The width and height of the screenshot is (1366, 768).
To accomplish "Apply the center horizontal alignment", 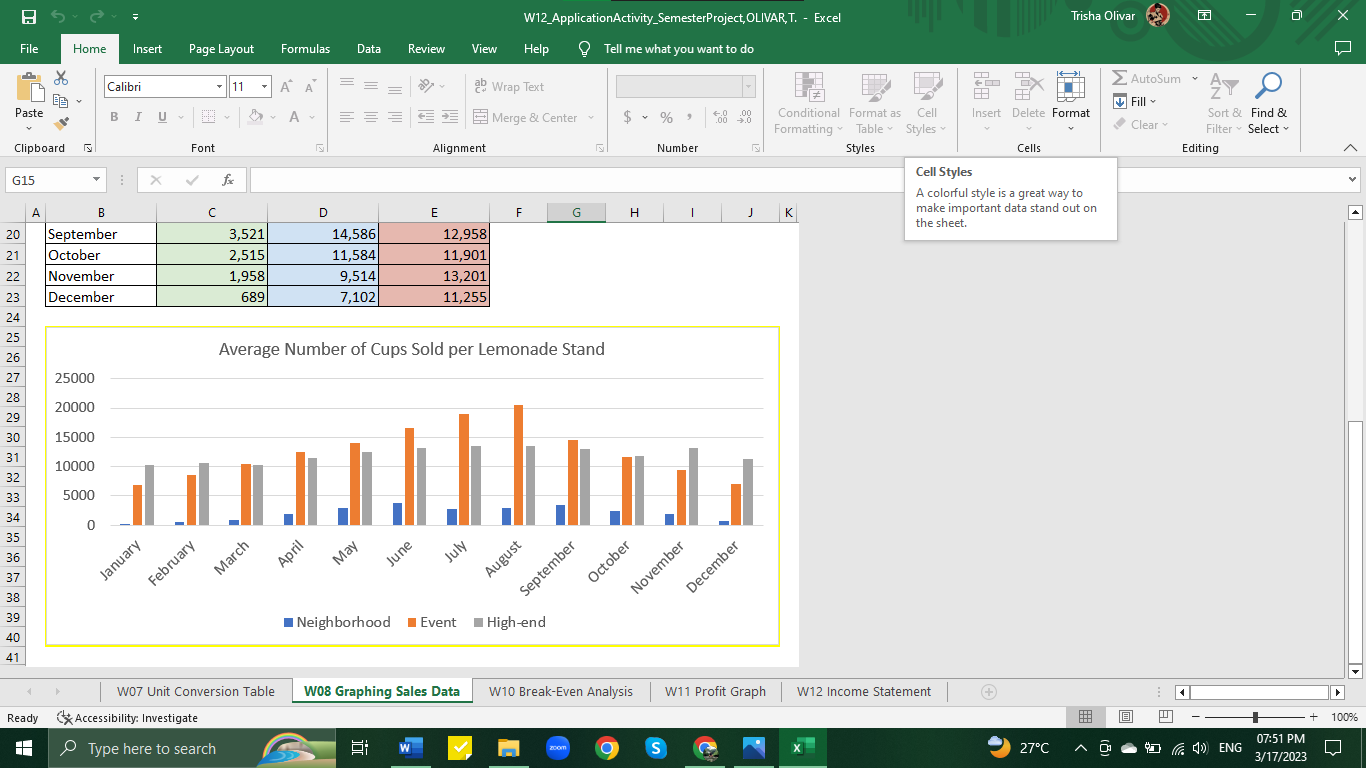I will click(x=370, y=117).
